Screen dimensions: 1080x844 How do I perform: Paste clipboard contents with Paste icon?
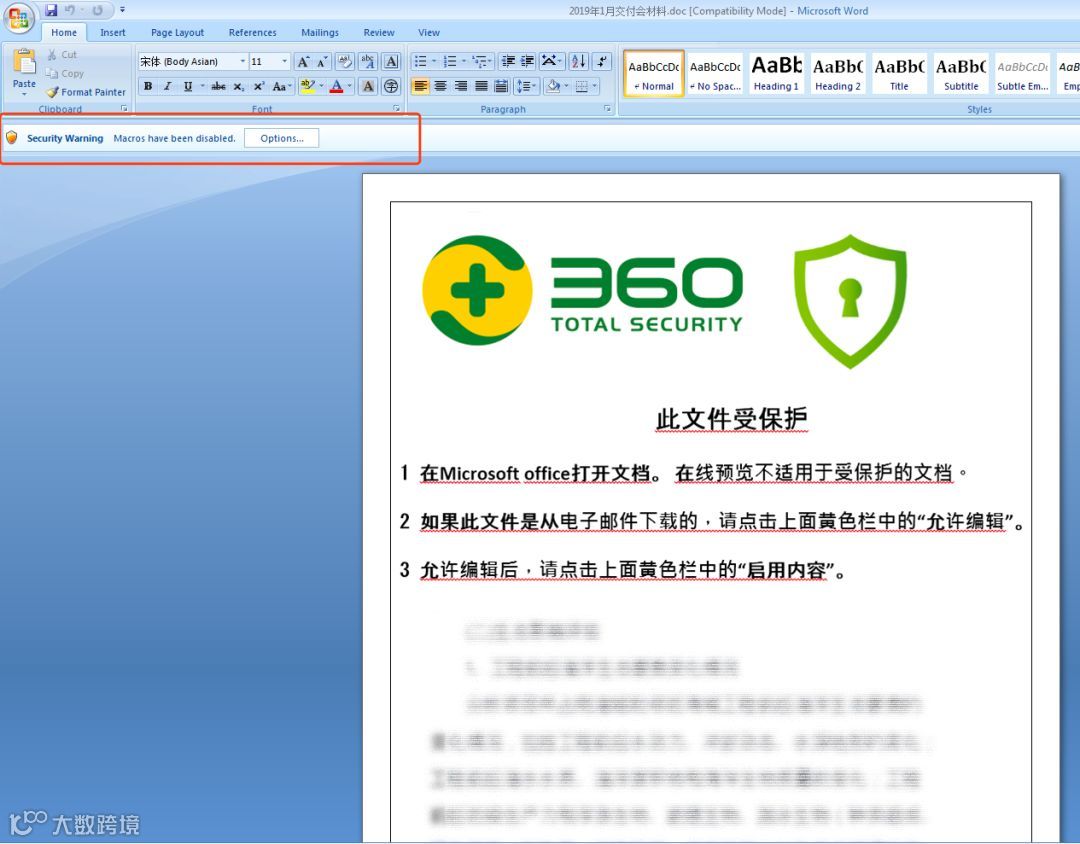24,62
